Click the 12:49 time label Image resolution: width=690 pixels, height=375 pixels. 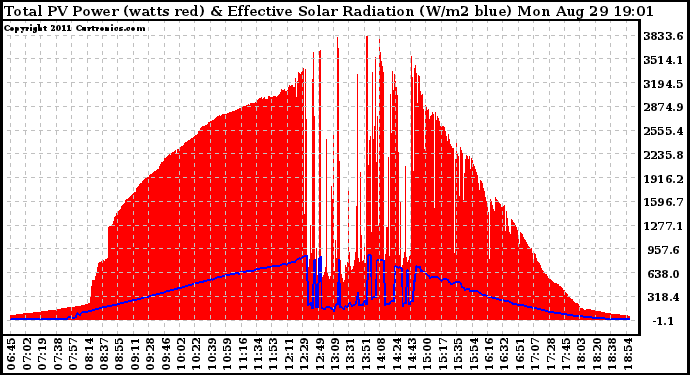tap(319, 354)
